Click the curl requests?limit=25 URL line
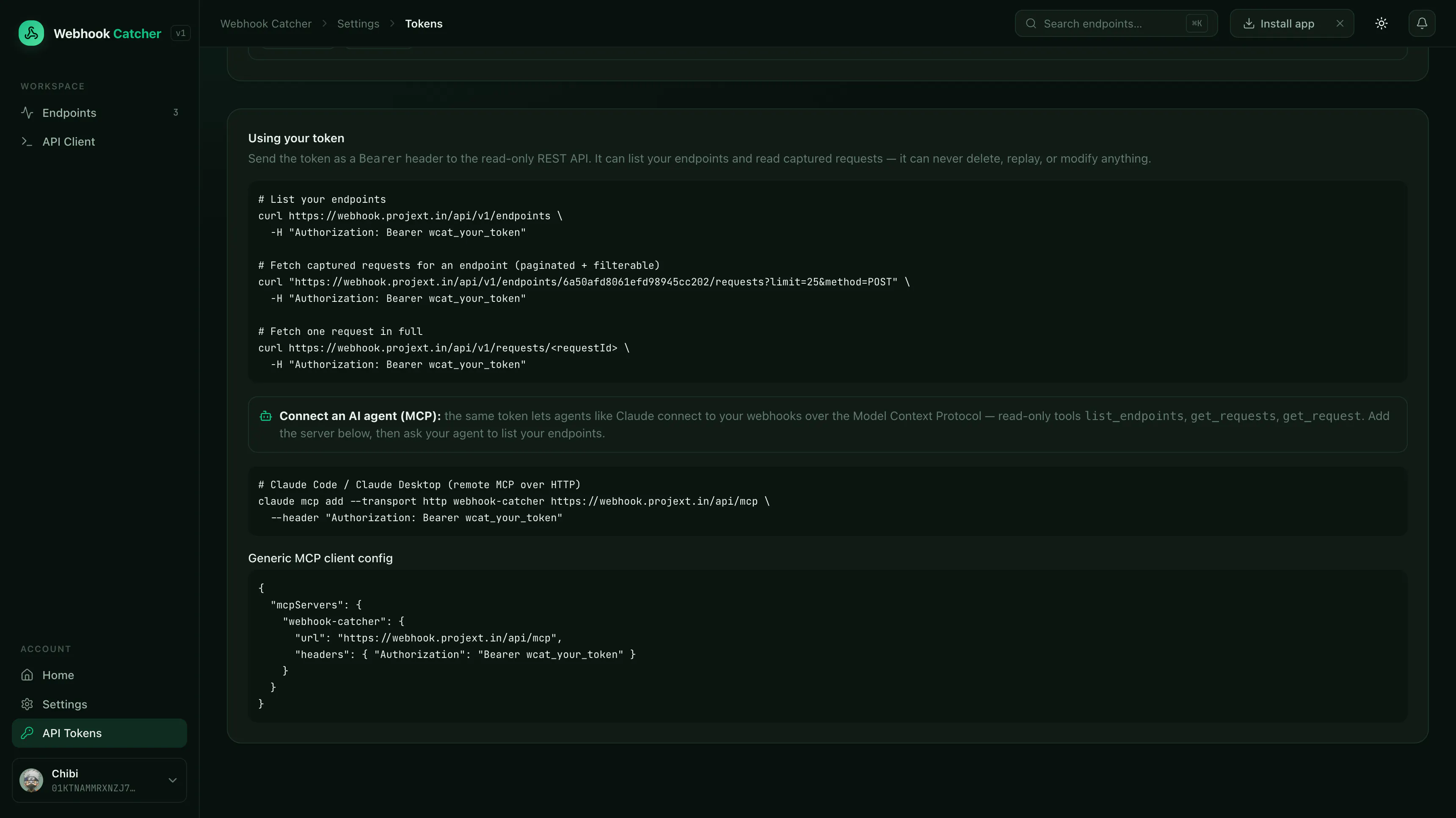The height and width of the screenshot is (818, 1456). click(584, 282)
